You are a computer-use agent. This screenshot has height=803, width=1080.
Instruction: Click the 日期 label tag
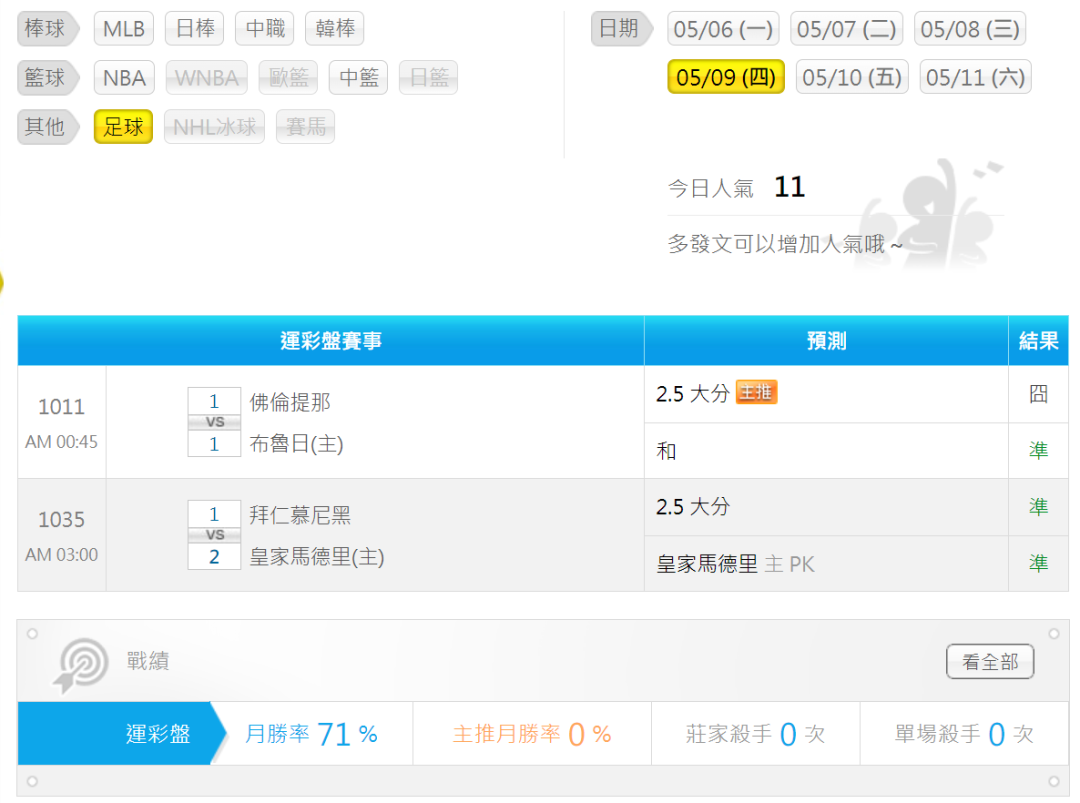click(x=621, y=29)
